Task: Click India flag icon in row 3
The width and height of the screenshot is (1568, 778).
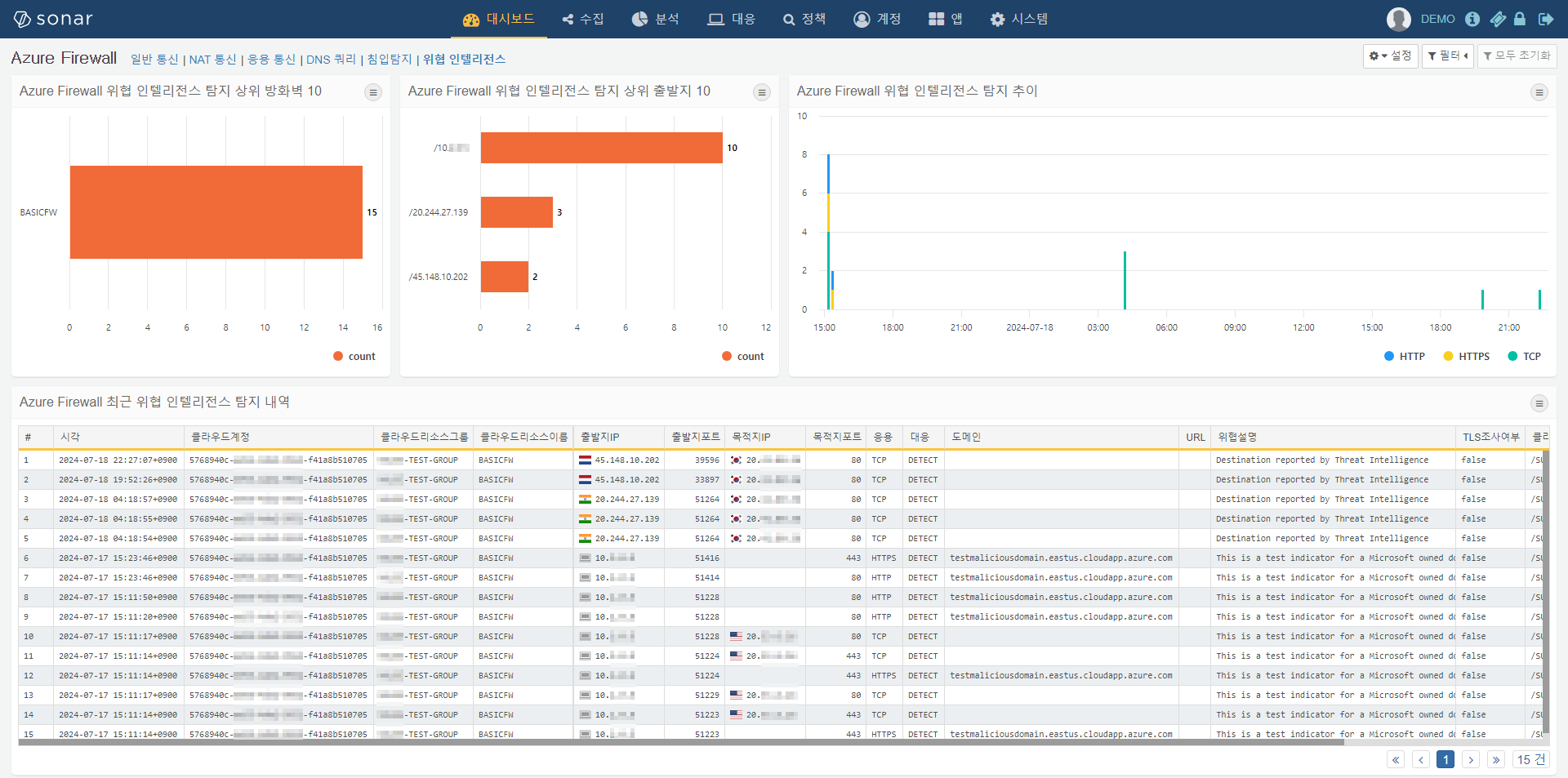Action: point(585,500)
